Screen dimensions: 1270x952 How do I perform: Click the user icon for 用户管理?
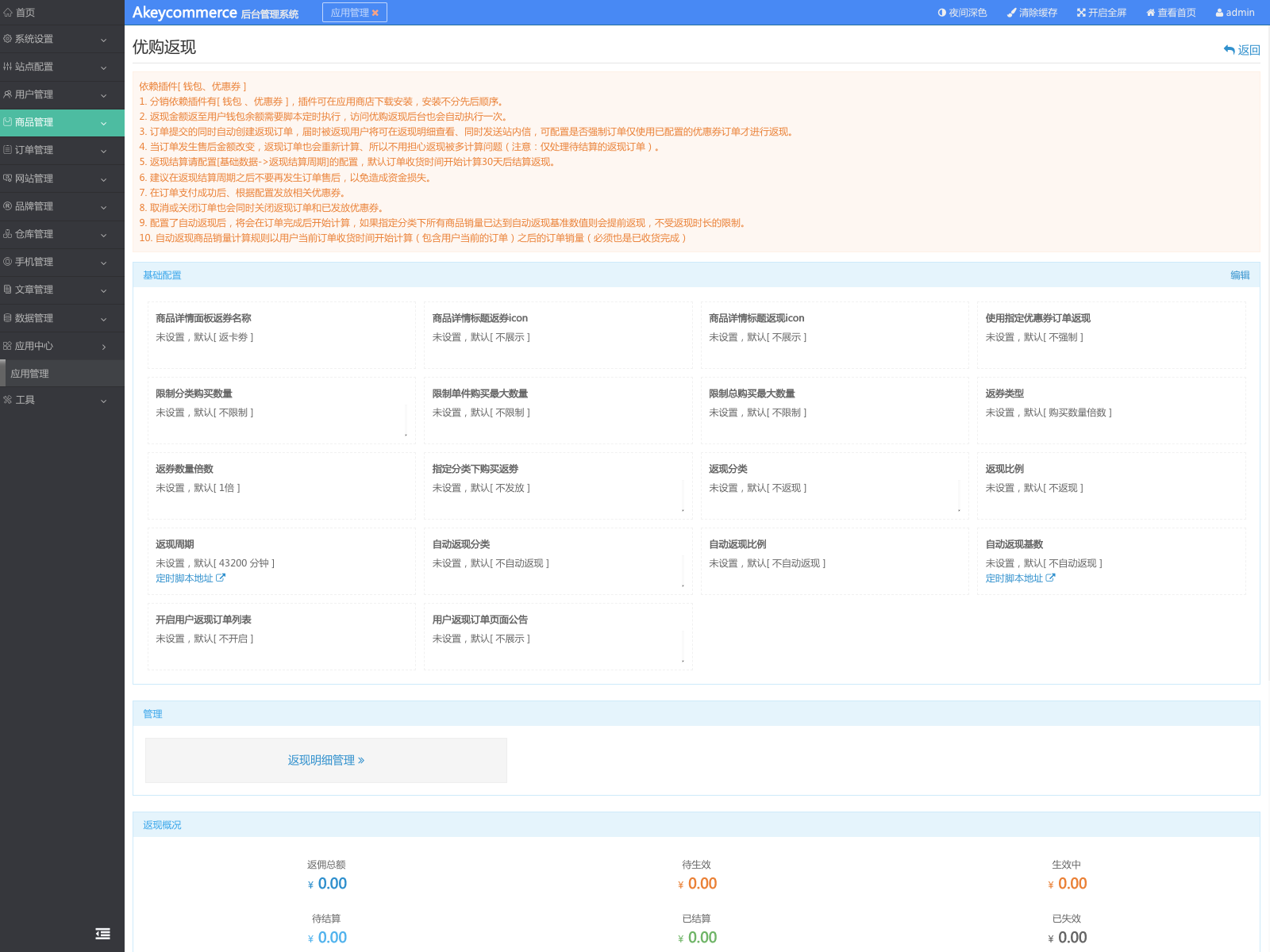[8, 94]
